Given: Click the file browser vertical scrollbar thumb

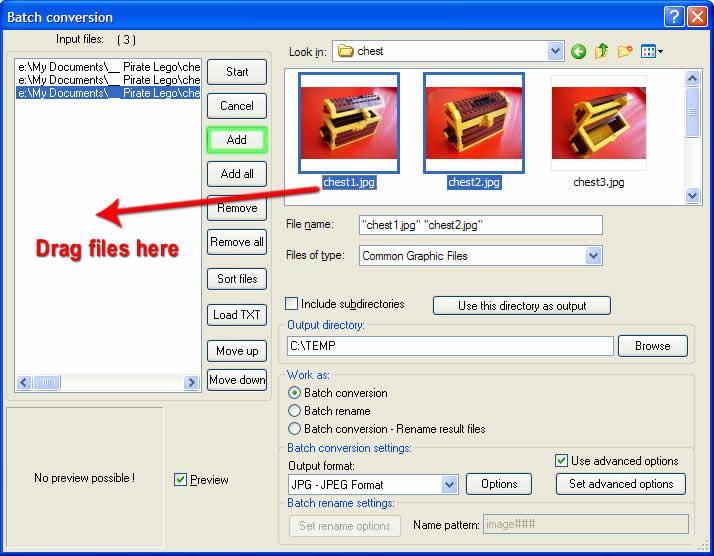Looking at the screenshot, I should [692, 112].
